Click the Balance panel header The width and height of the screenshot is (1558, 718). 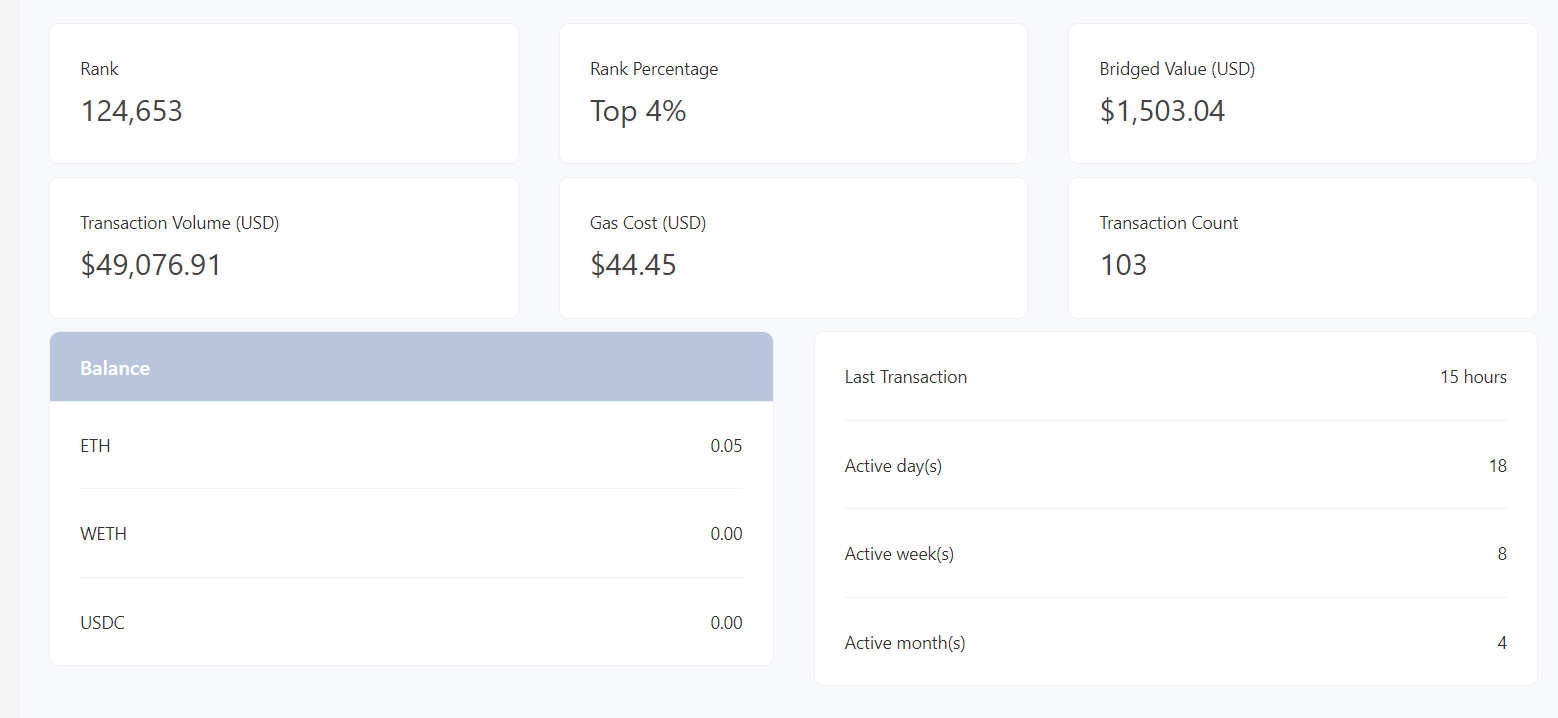(411, 366)
